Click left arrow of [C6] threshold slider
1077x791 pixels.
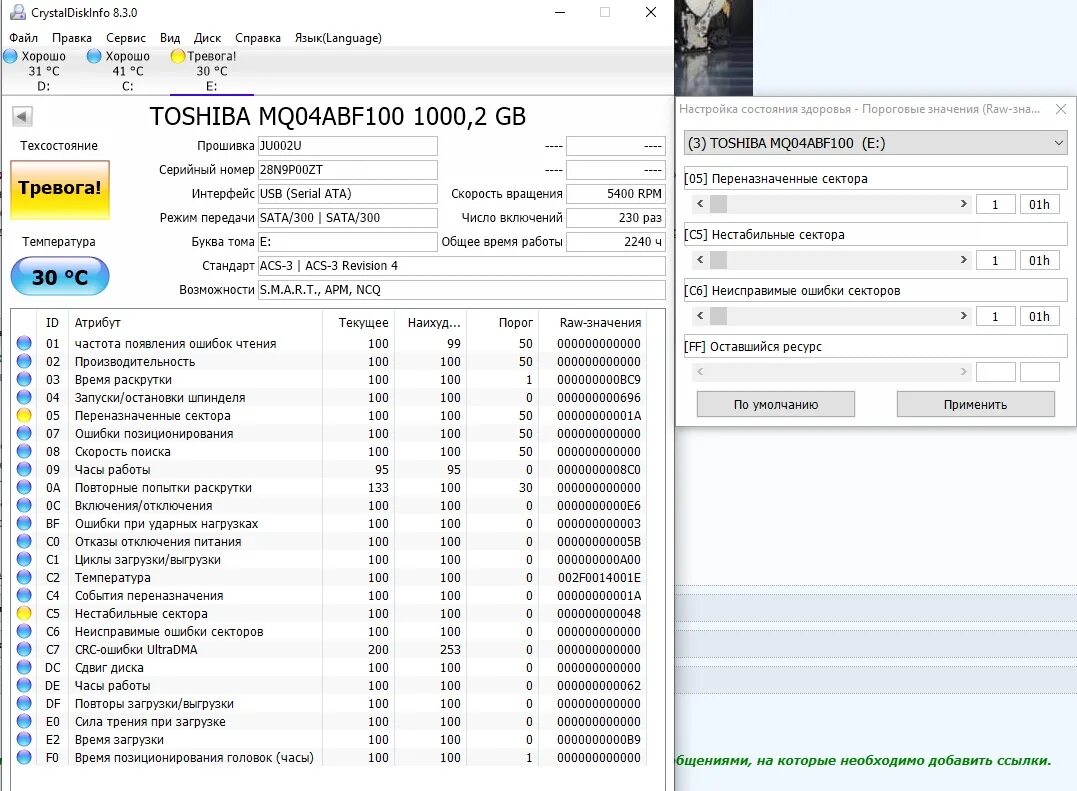700,316
